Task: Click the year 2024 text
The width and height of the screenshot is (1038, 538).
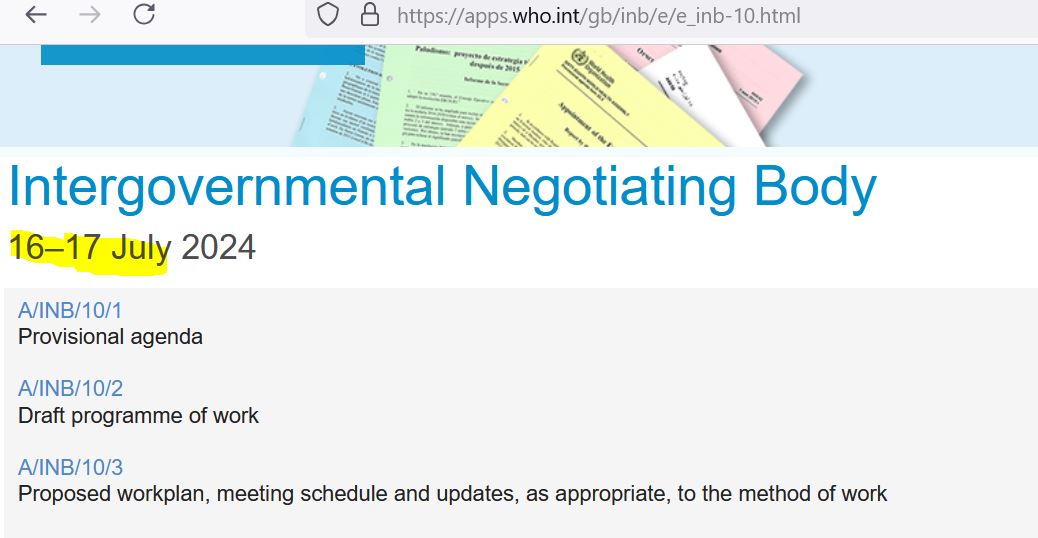Action: pos(218,247)
